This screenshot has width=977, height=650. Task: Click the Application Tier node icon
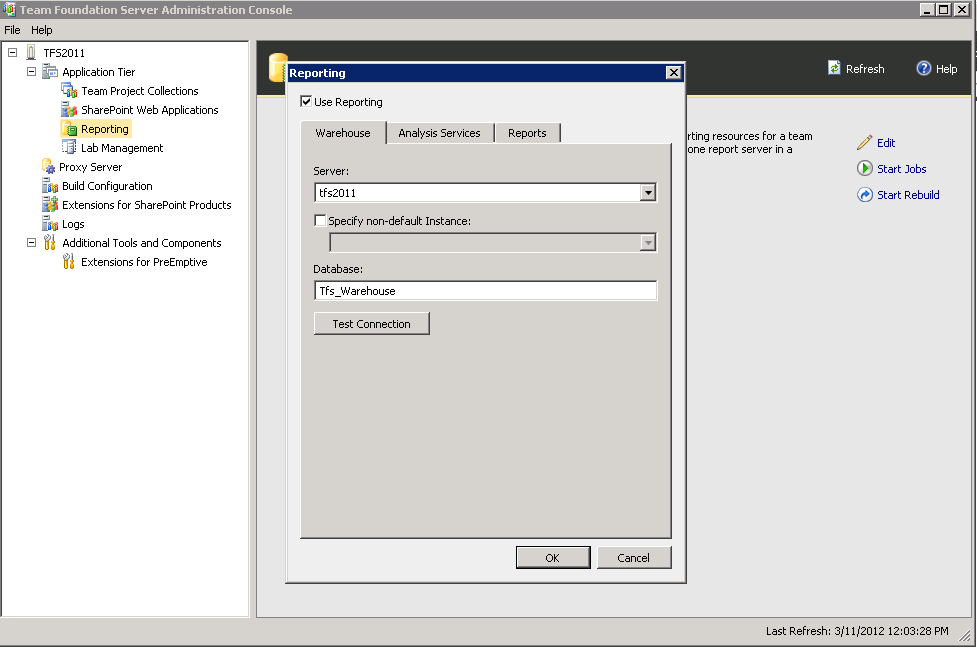click(x=50, y=72)
